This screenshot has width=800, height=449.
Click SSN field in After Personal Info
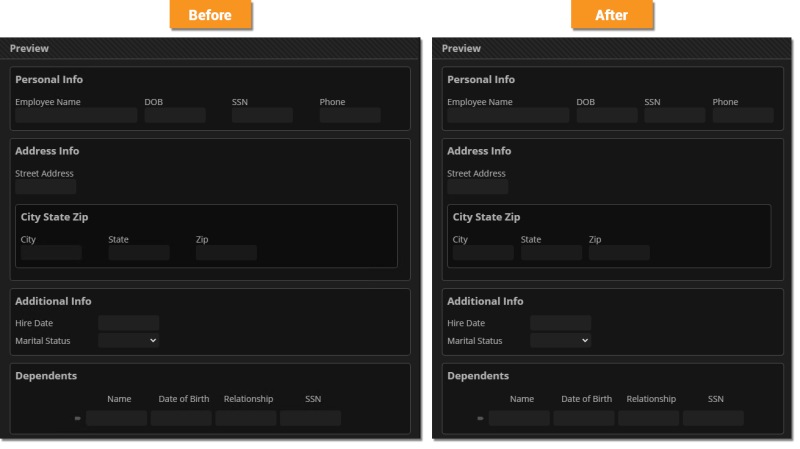[674, 115]
